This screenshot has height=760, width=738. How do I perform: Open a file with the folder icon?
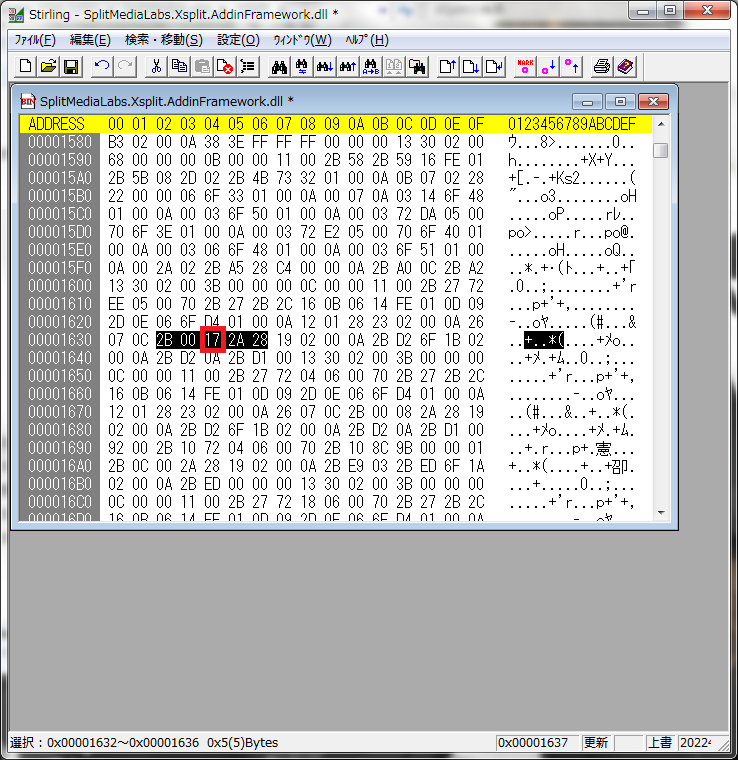(48, 66)
